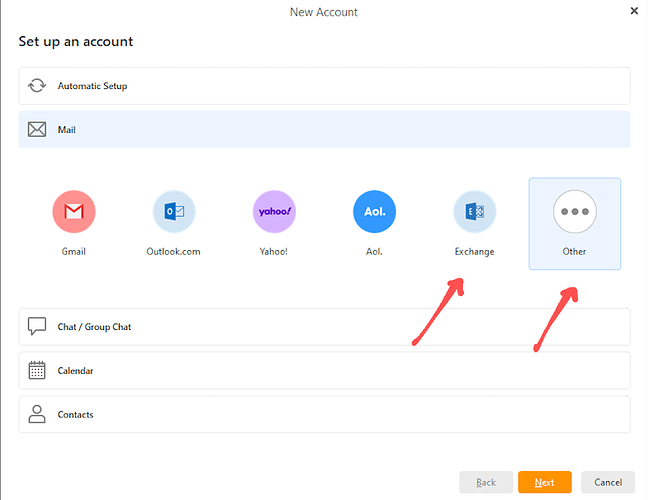
Task: Select the Other mail account option
Action: click(x=574, y=224)
